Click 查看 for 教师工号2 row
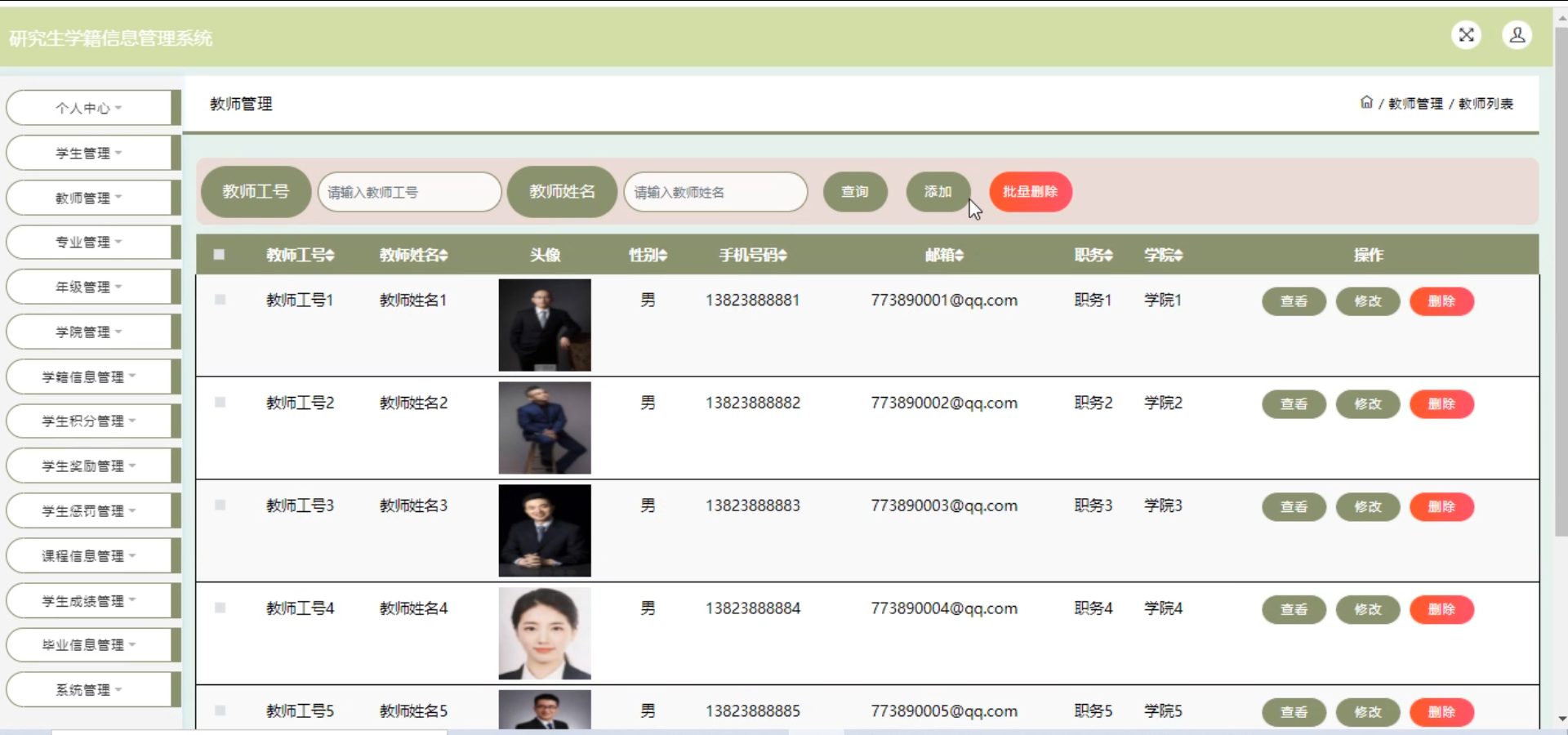 pos(1294,404)
